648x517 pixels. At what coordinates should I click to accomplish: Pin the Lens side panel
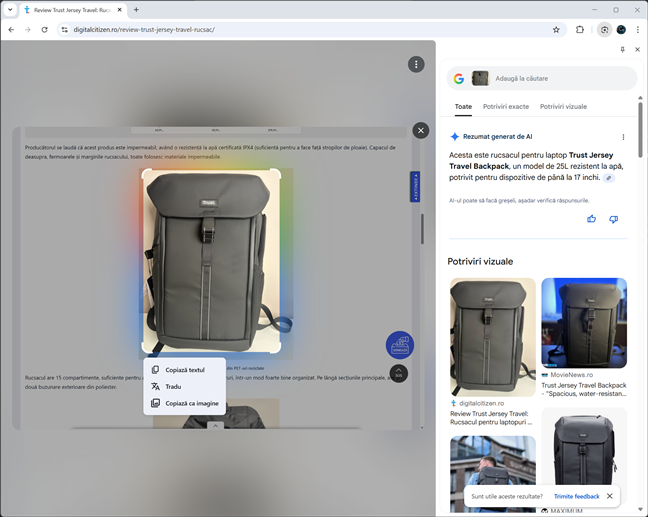click(623, 50)
